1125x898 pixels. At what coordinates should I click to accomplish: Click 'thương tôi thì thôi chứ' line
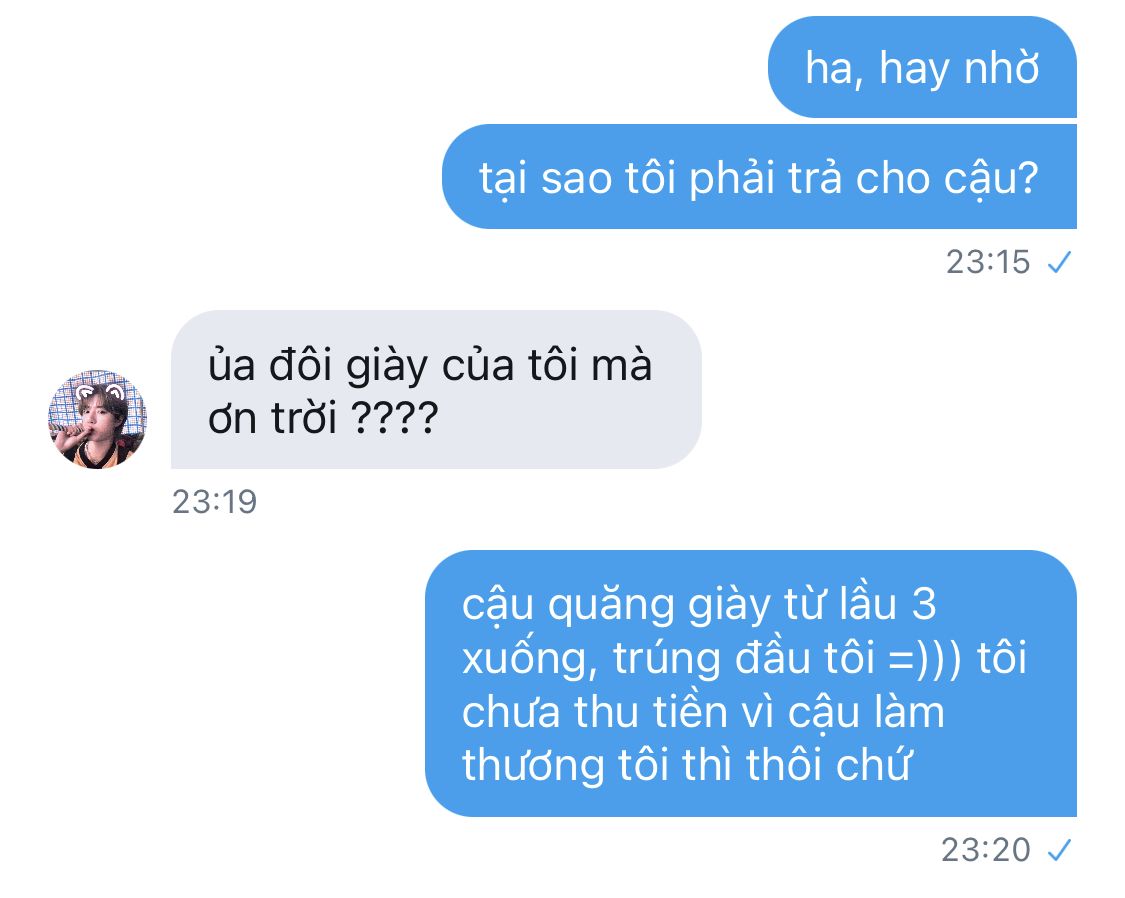pyautogui.click(x=687, y=765)
